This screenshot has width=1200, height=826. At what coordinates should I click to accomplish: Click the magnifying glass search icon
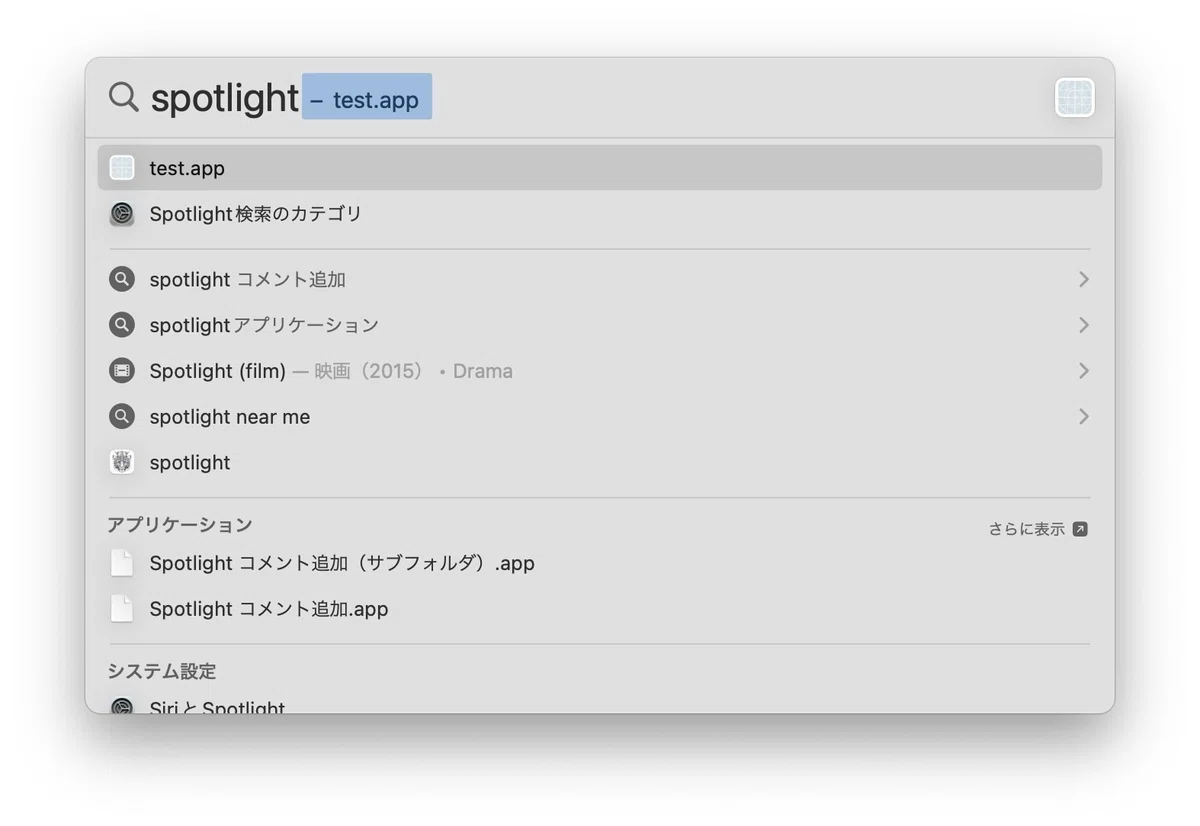click(123, 98)
